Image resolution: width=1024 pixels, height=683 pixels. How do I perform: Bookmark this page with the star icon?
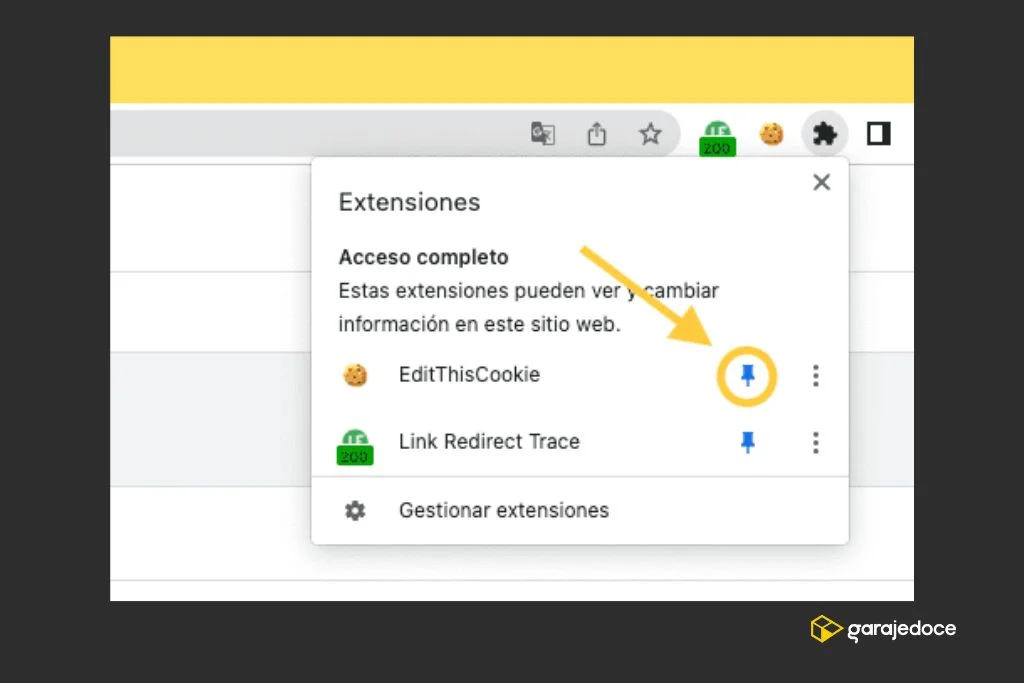pos(650,134)
